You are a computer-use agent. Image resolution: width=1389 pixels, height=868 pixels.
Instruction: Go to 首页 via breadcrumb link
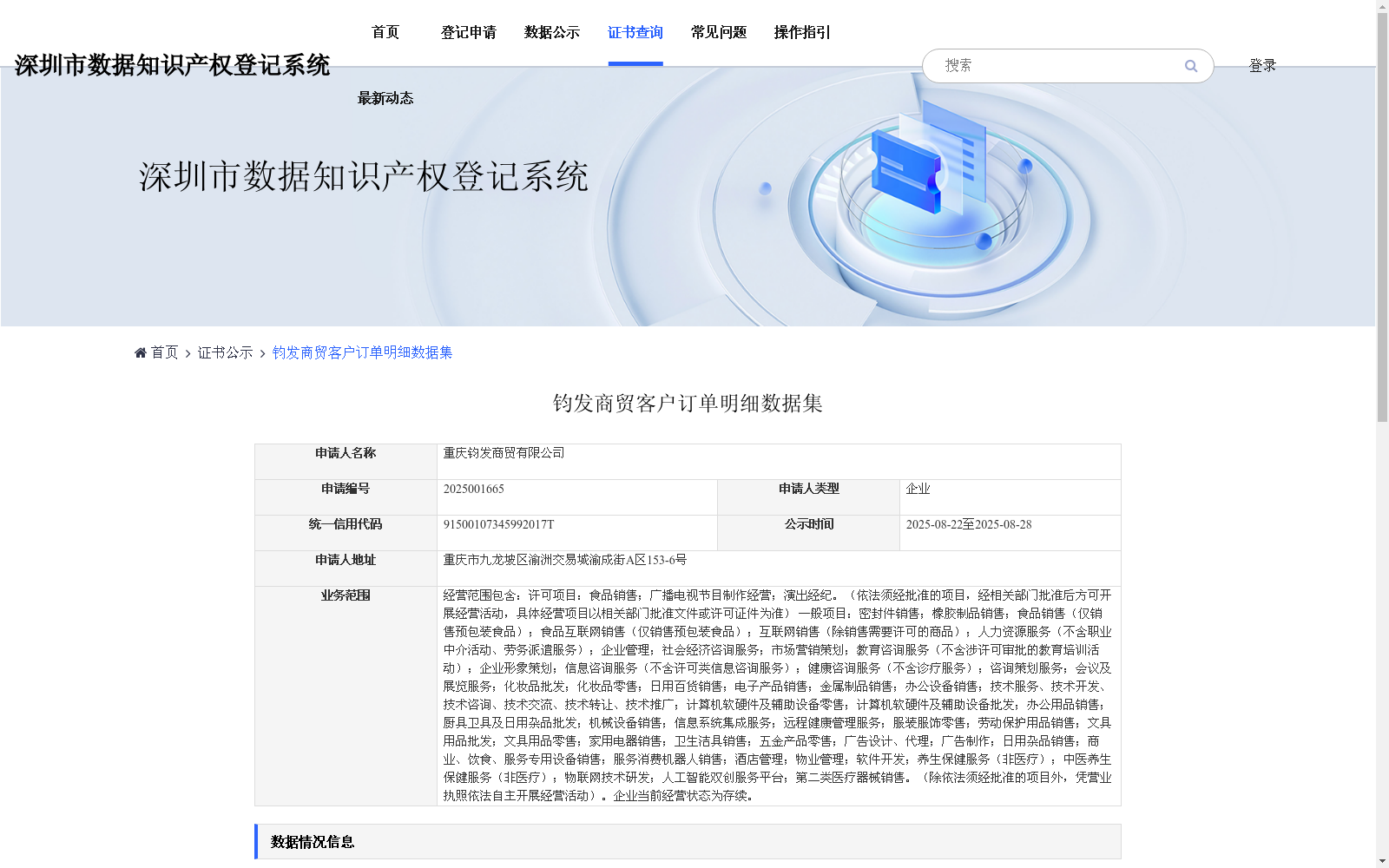pyautogui.click(x=164, y=352)
